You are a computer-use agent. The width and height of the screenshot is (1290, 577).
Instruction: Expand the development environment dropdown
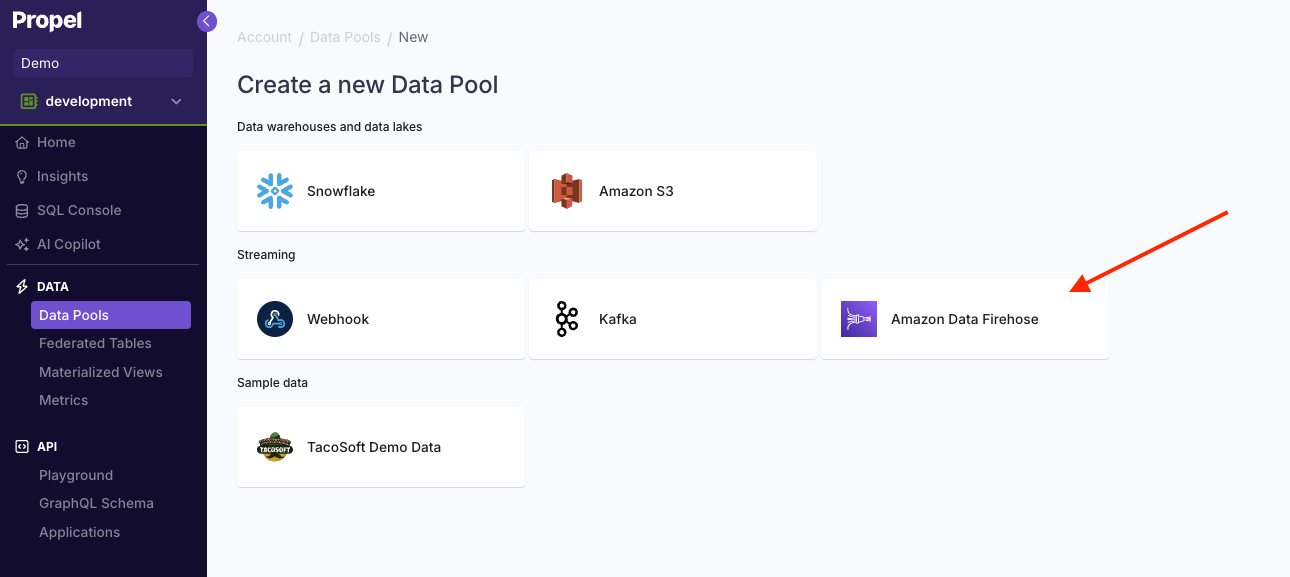tap(176, 101)
